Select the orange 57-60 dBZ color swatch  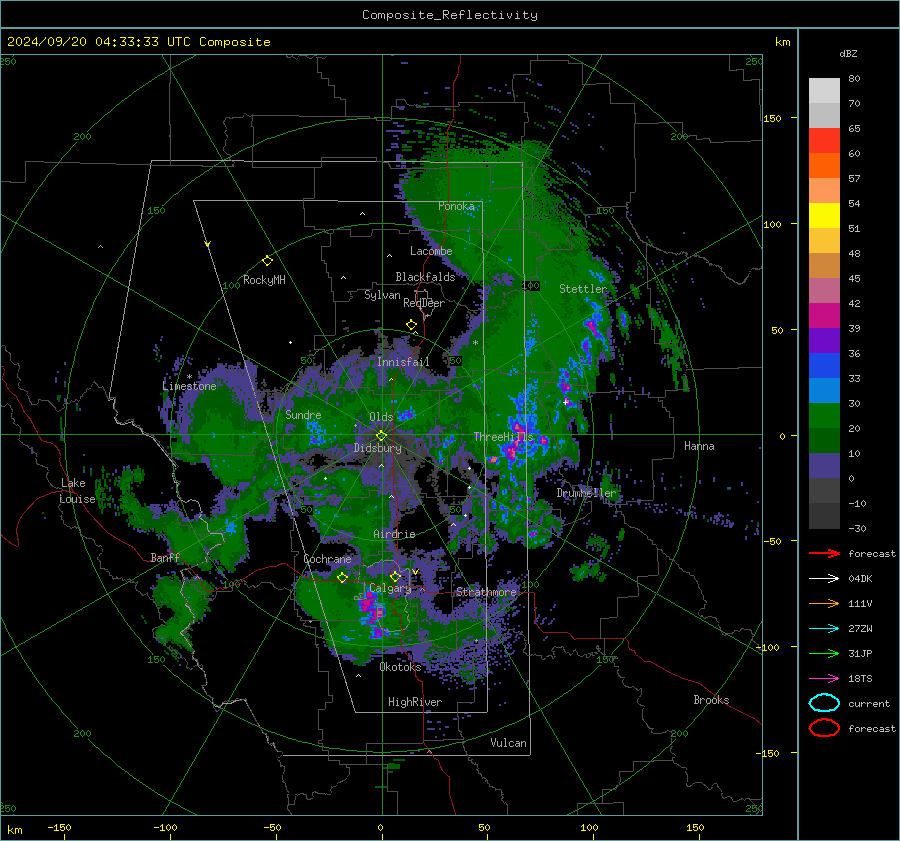click(x=824, y=166)
